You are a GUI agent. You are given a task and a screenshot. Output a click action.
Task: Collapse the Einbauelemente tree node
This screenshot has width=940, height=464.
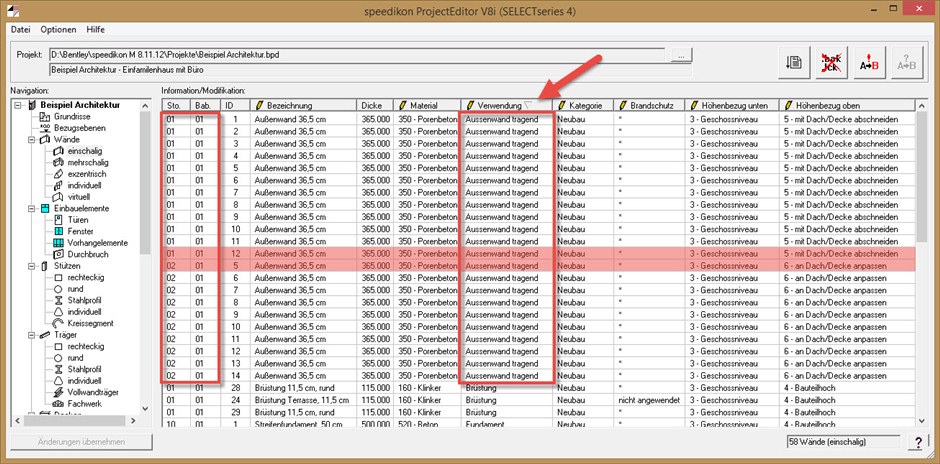[x=31, y=209]
